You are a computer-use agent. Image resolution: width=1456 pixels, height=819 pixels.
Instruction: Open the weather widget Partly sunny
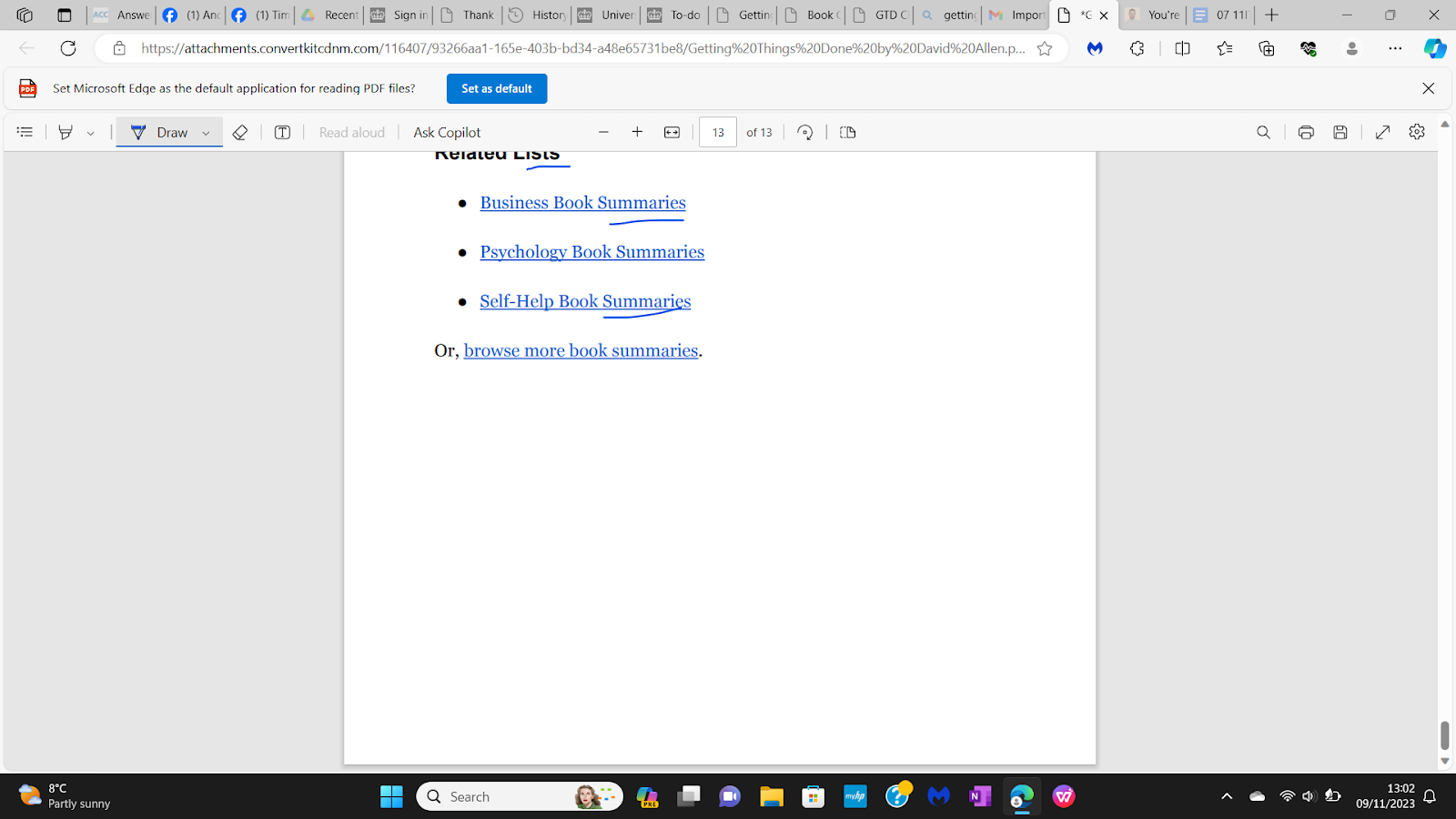[66, 796]
